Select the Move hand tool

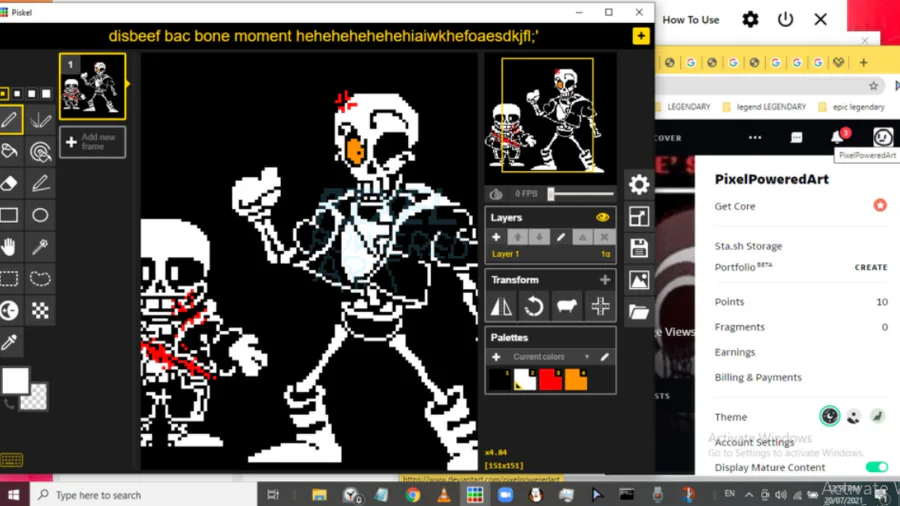pyautogui.click(x=10, y=247)
